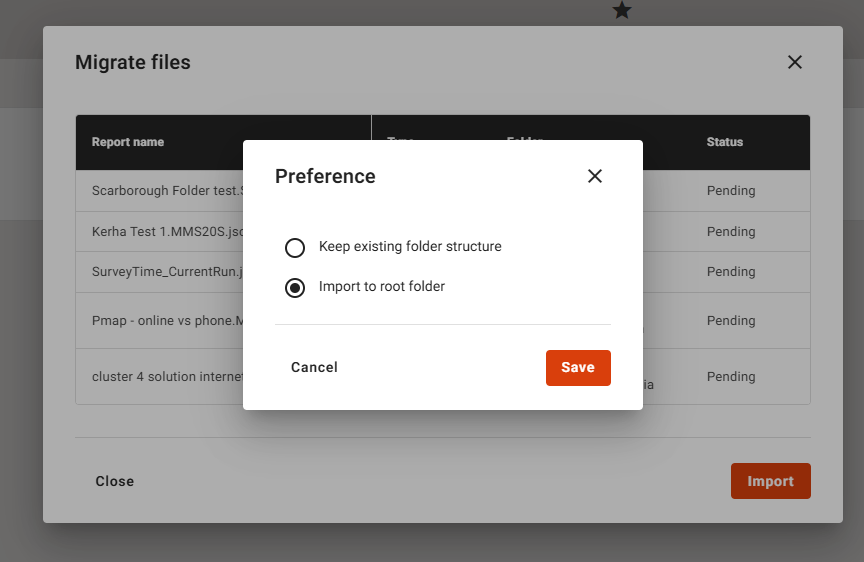The width and height of the screenshot is (864, 562).
Task: Click the Report name column header
Action: 128,142
